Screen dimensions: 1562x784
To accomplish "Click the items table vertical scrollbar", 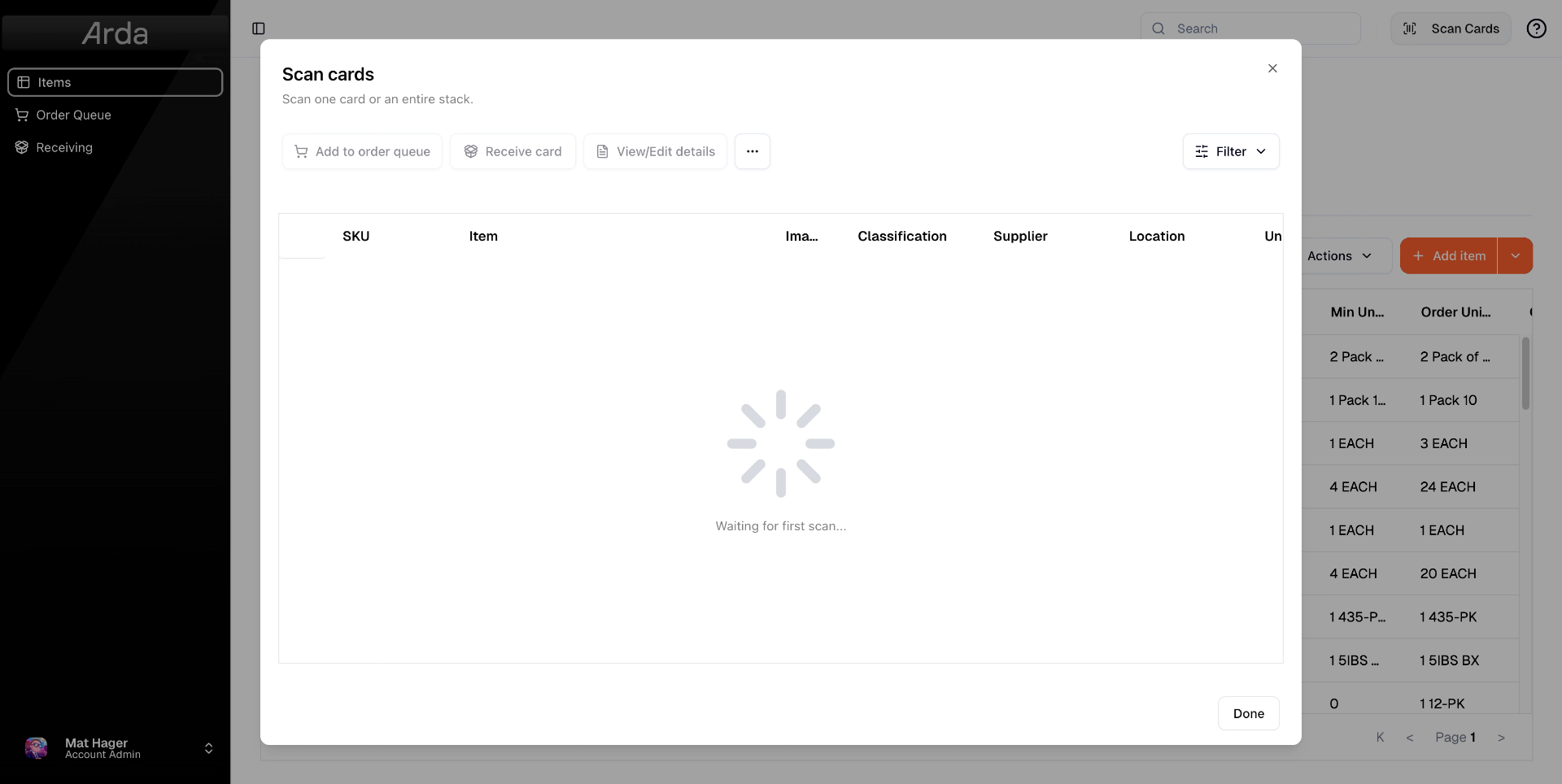I will (1525, 373).
